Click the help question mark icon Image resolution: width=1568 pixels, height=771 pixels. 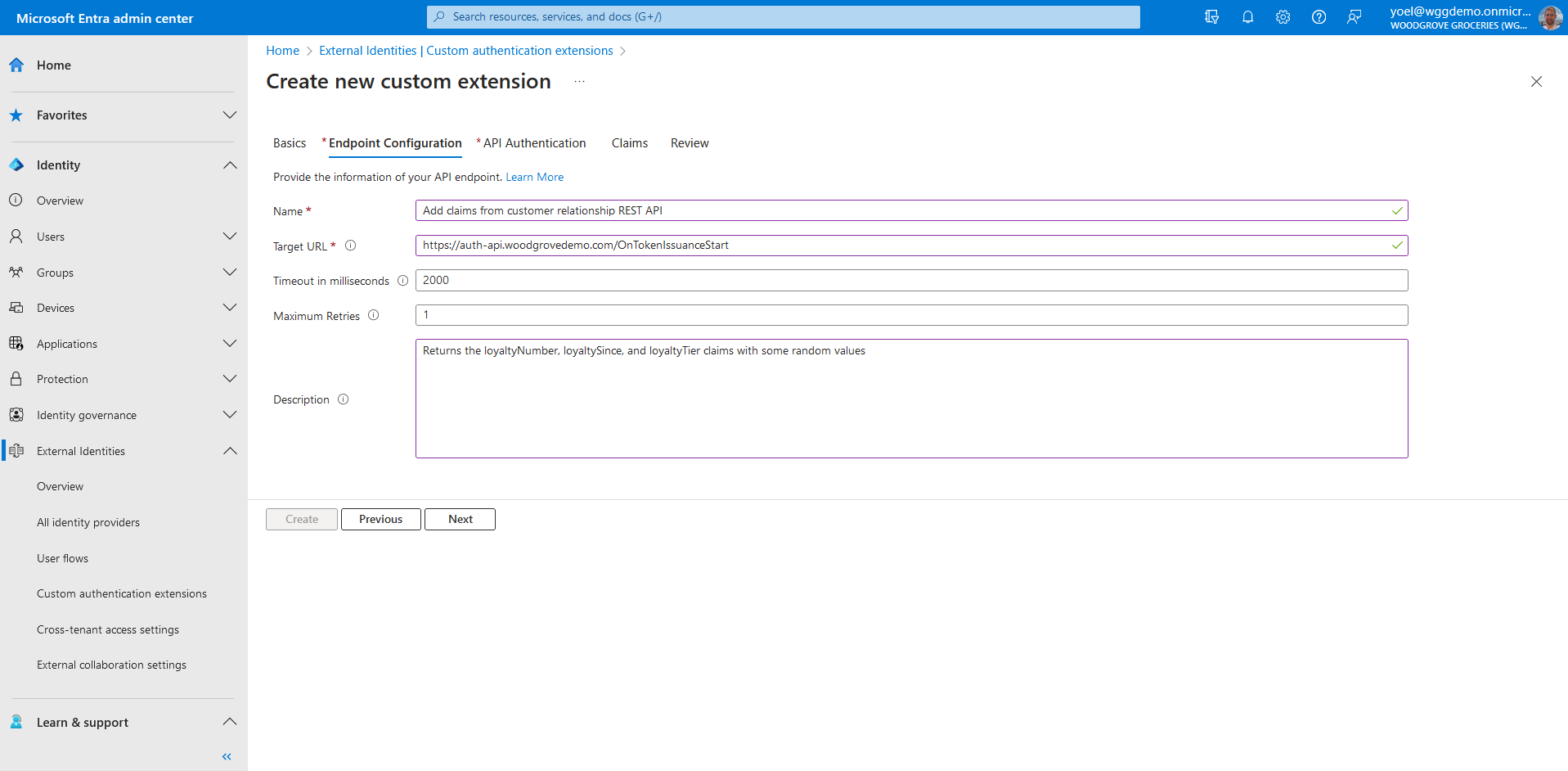(x=1319, y=17)
